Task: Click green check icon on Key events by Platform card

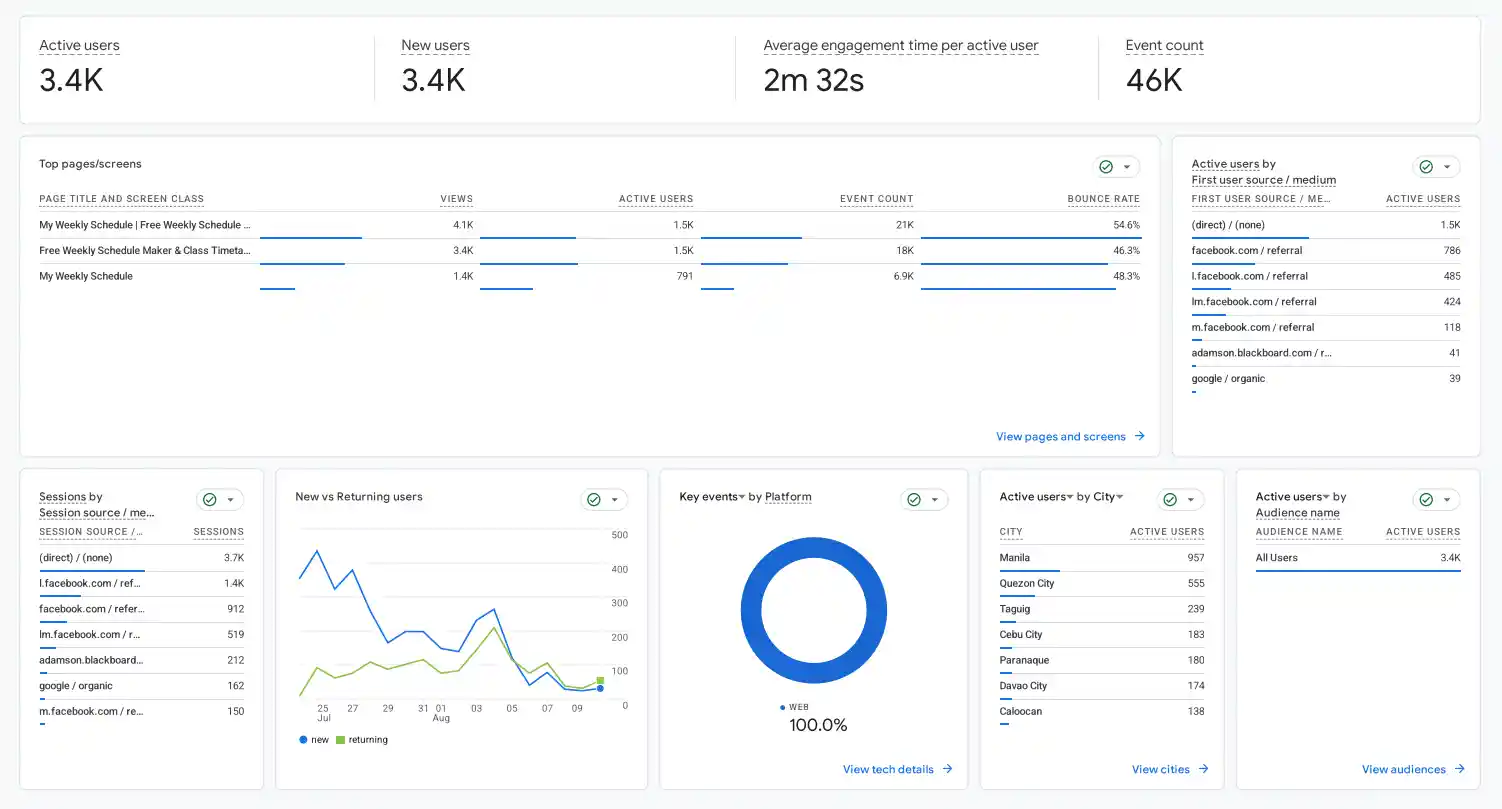Action: pyautogui.click(x=914, y=500)
